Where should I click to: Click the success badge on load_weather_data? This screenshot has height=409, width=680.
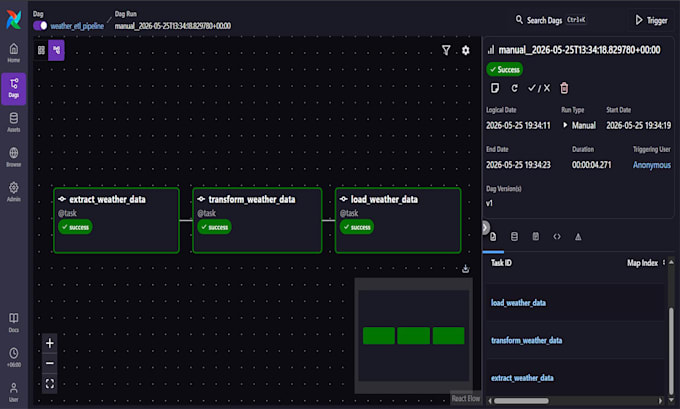tap(356, 227)
